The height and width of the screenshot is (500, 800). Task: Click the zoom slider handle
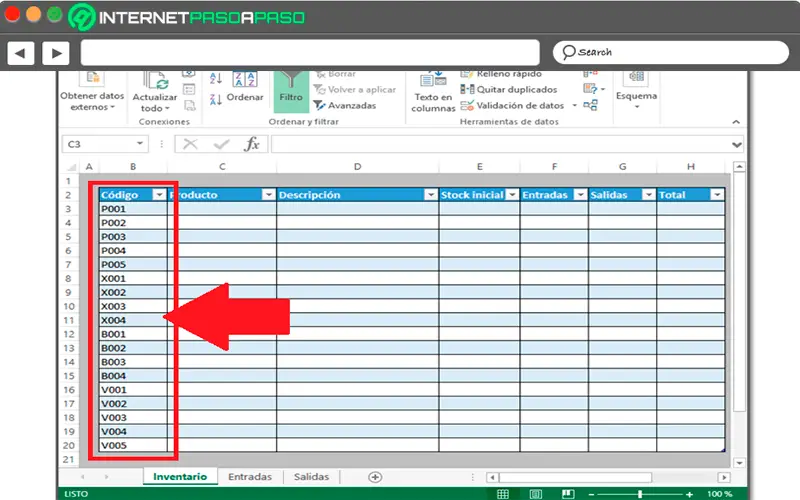pyautogui.click(x=640, y=494)
